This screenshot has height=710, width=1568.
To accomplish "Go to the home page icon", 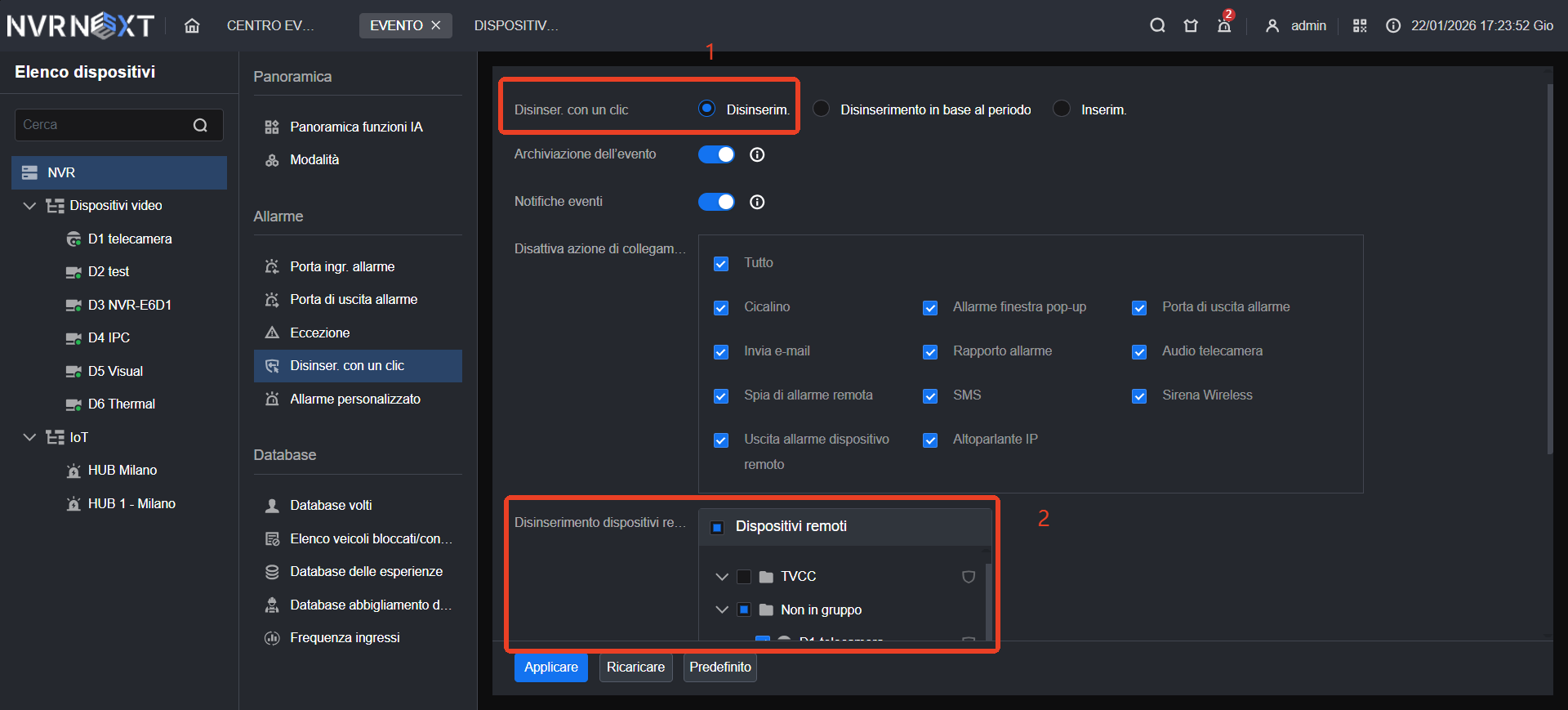I will 192,25.
